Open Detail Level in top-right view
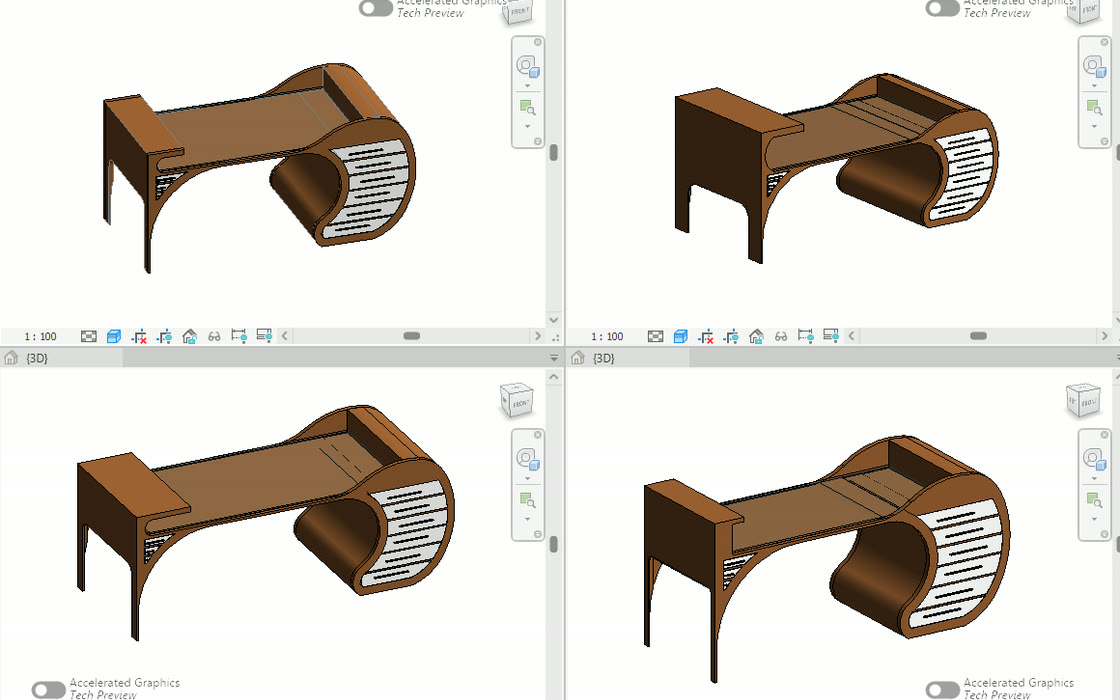1120x700 pixels. 656,336
